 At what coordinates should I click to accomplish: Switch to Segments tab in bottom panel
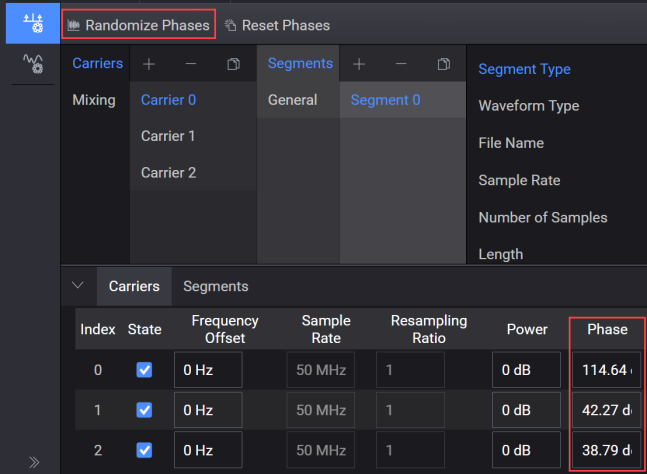(x=216, y=286)
